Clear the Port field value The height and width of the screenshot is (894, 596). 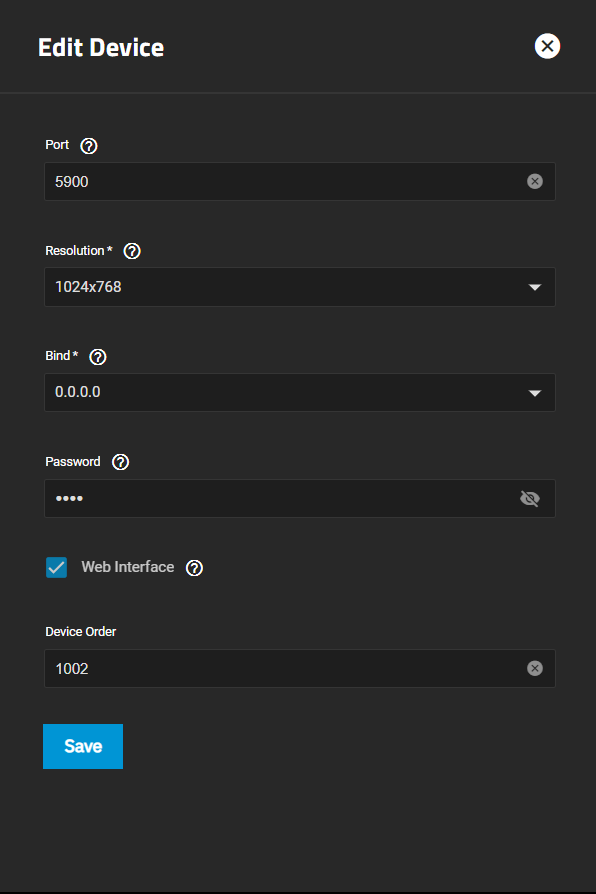pyautogui.click(x=534, y=181)
